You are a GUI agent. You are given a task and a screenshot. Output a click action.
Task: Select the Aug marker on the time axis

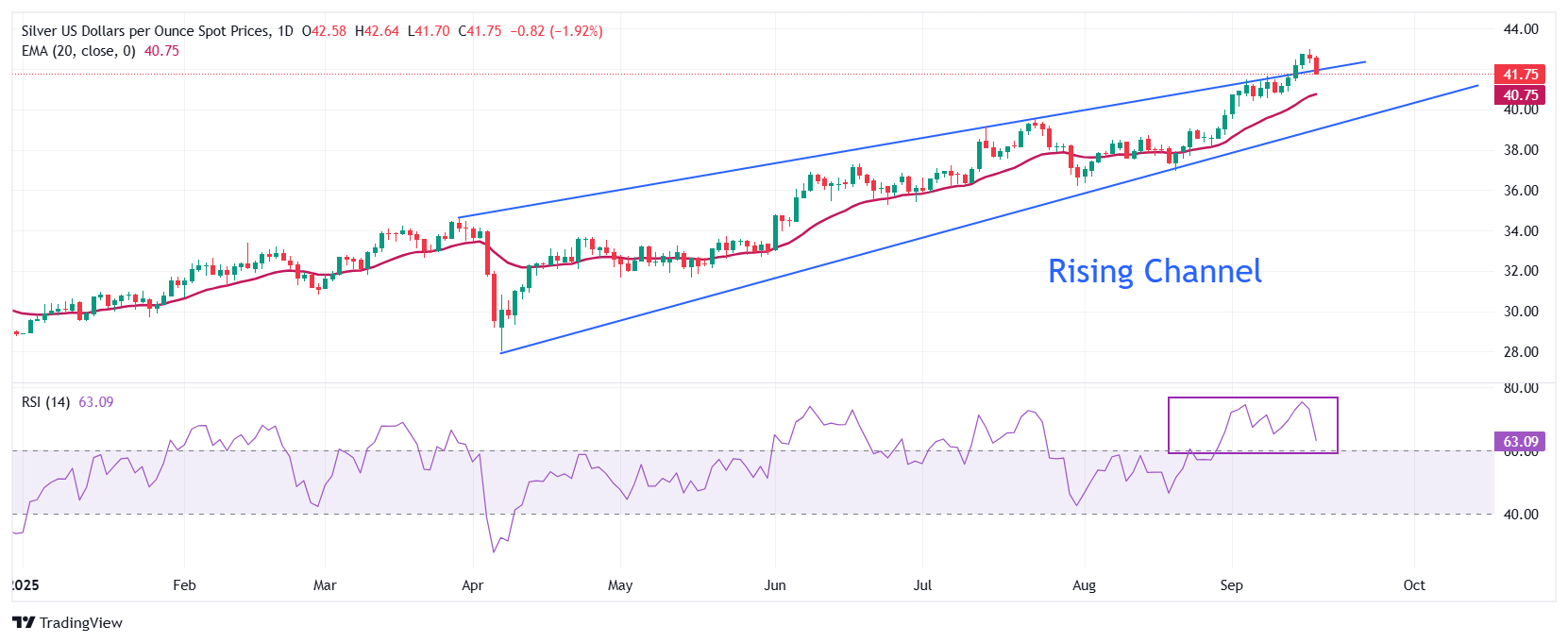pyautogui.click(x=1084, y=585)
